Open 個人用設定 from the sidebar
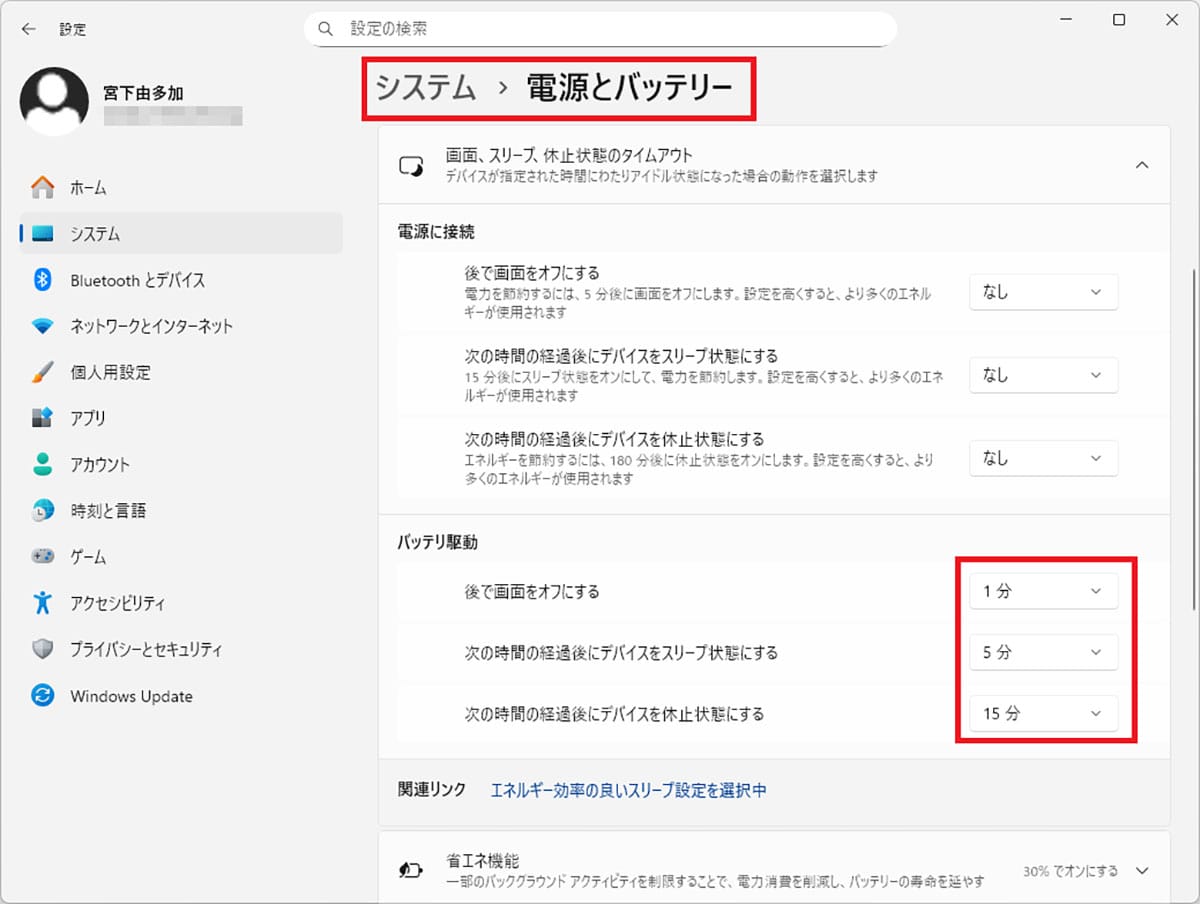The width and height of the screenshot is (1200, 904). (x=110, y=372)
